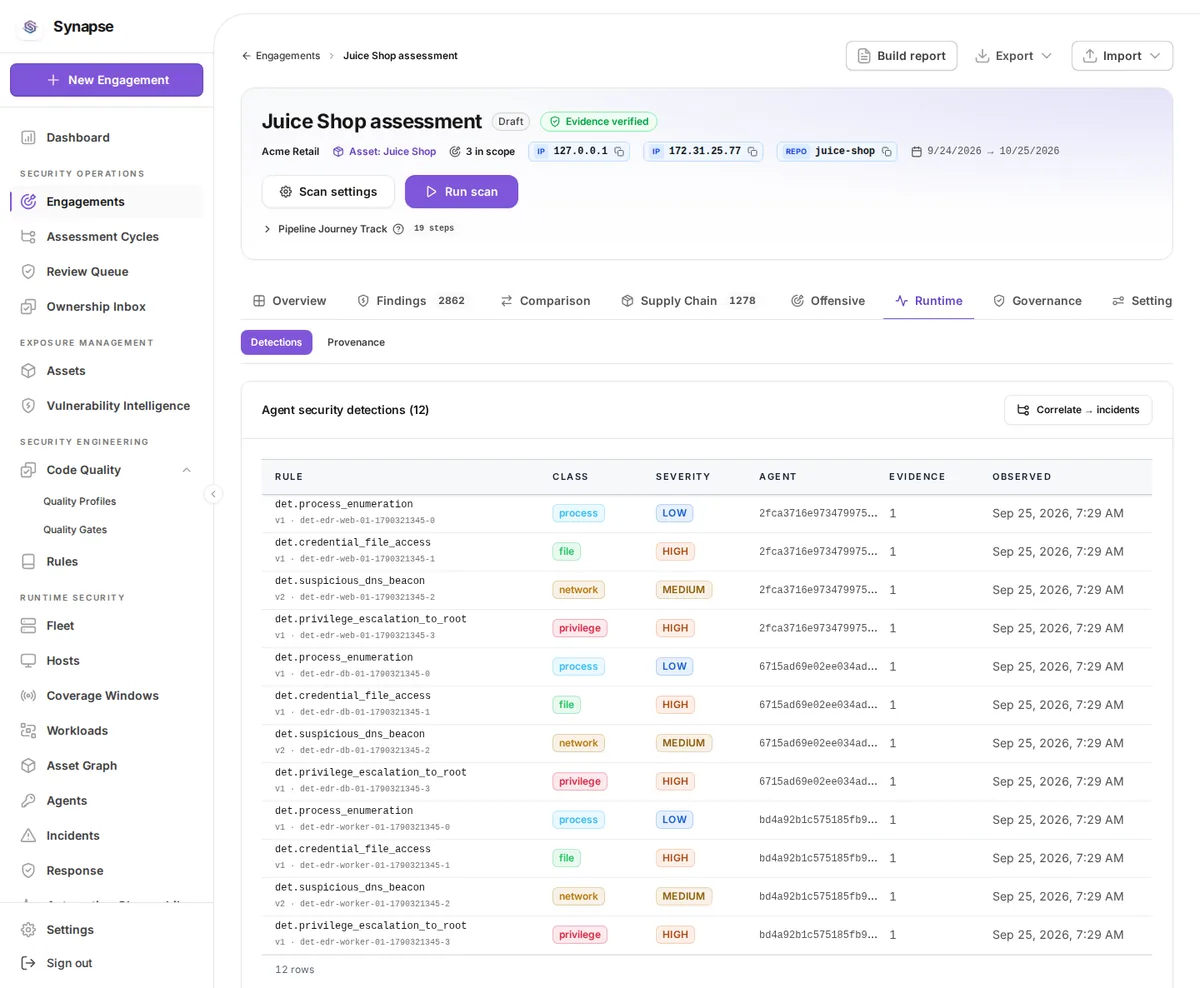Copy IP 172.31.25.77 using copy icon
This screenshot has height=988, width=1200.
(x=752, y=152)
